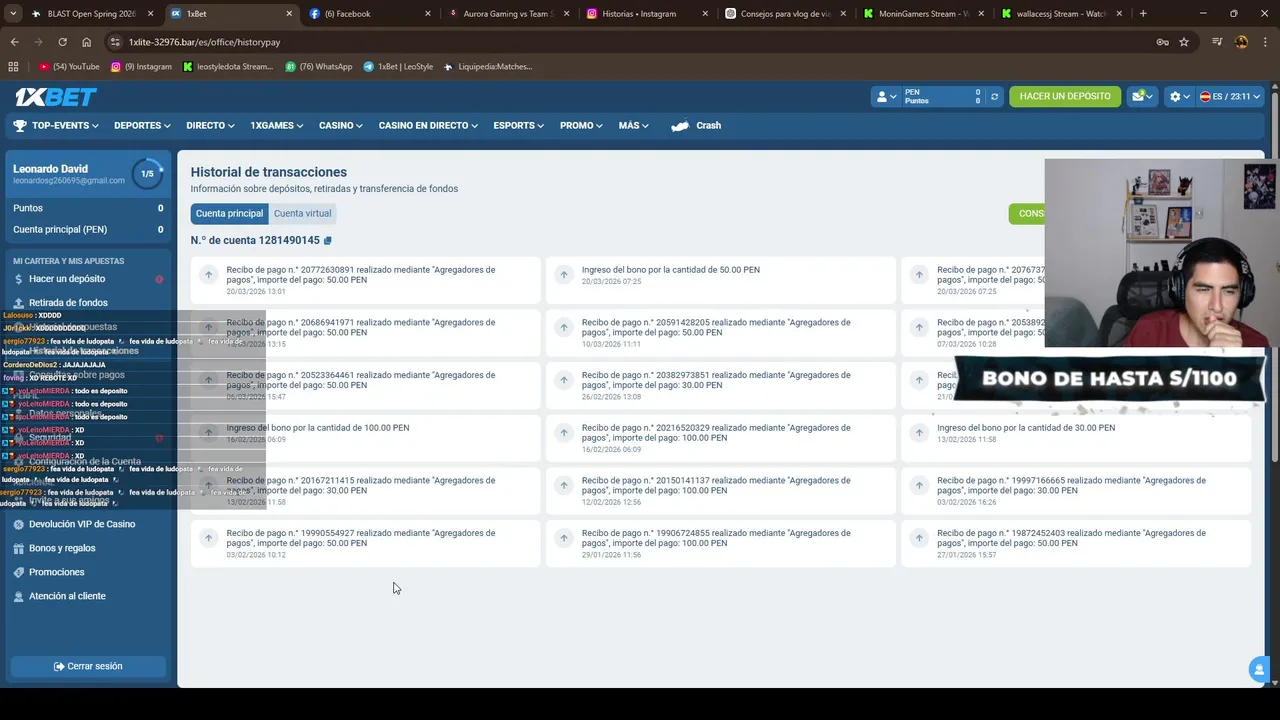Image resolution: width=1280 pixels, height=720 pixels.
Task: Click arrow icon of receipt 19906724855
Action: click(564, 538)
